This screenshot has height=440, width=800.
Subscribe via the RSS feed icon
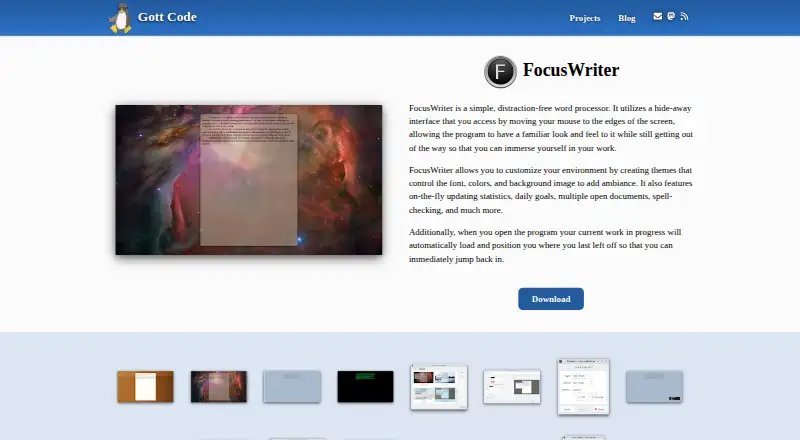[x=684, y=16]
